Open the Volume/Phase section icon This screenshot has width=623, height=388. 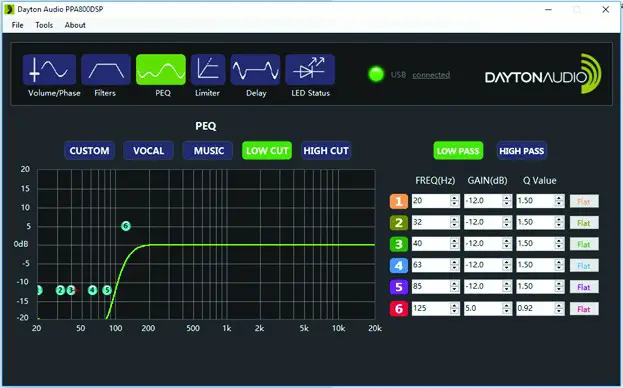tap(49, 69)
